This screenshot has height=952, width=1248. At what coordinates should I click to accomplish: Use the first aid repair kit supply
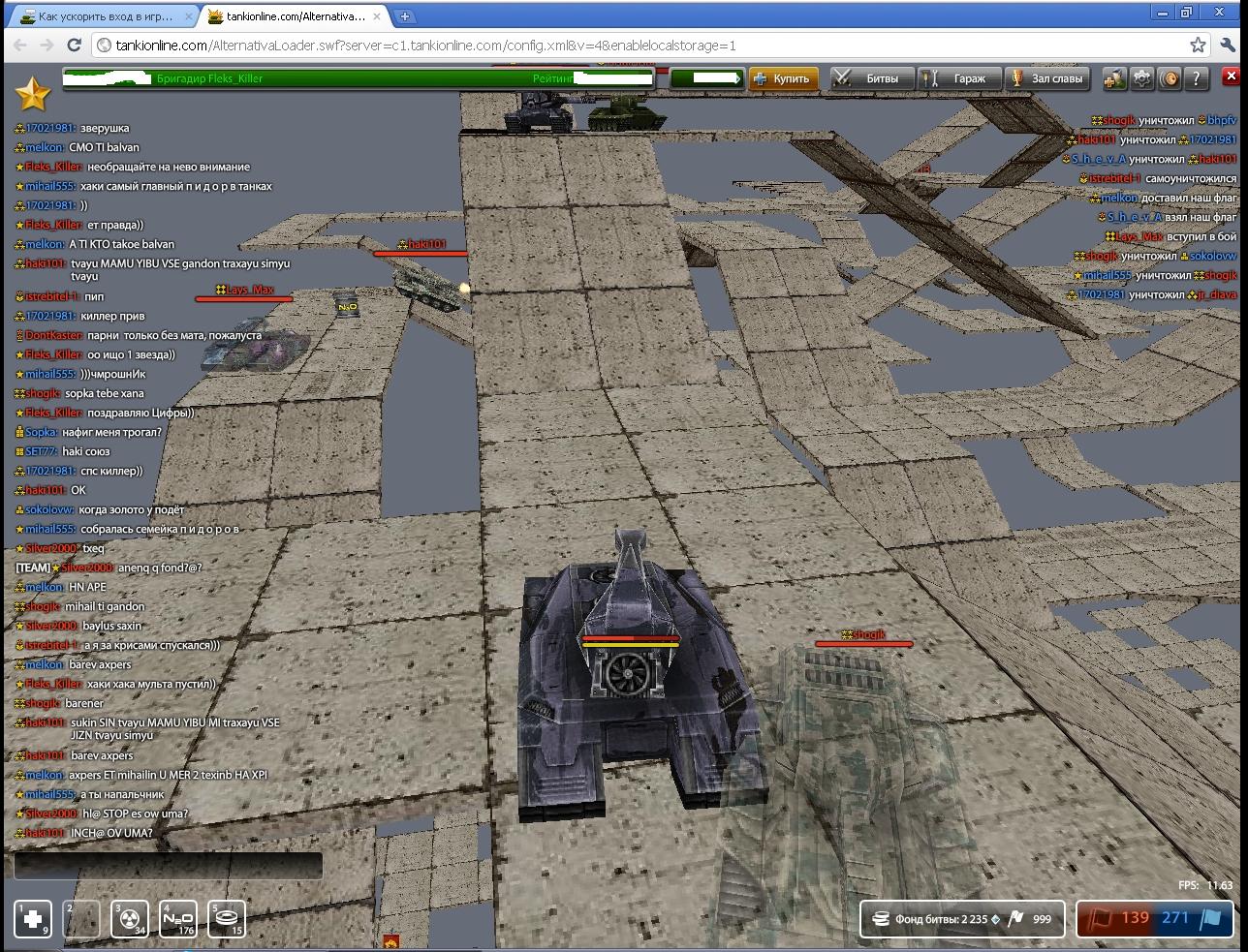coord(32,918)
